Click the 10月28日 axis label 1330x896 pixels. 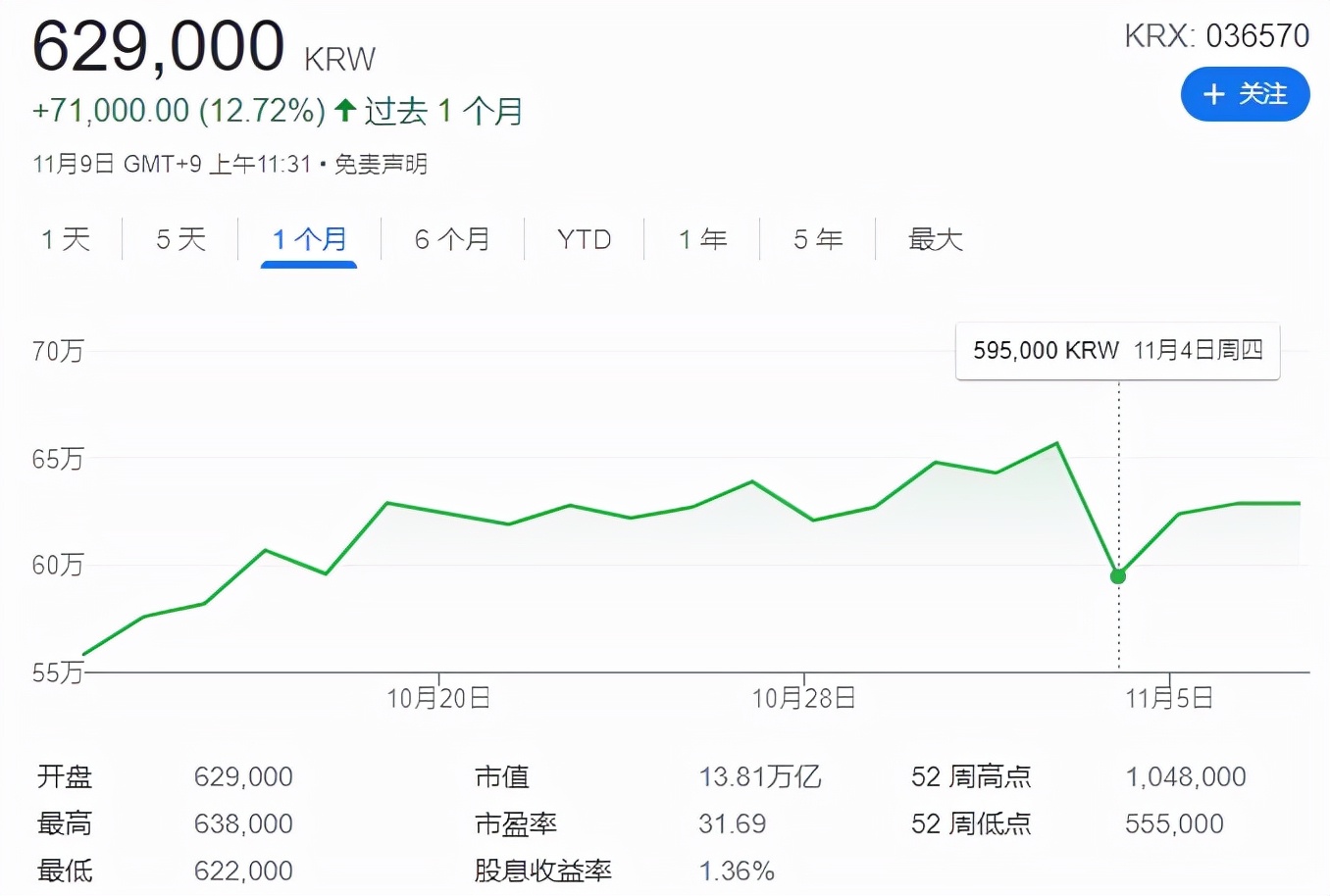804,697
